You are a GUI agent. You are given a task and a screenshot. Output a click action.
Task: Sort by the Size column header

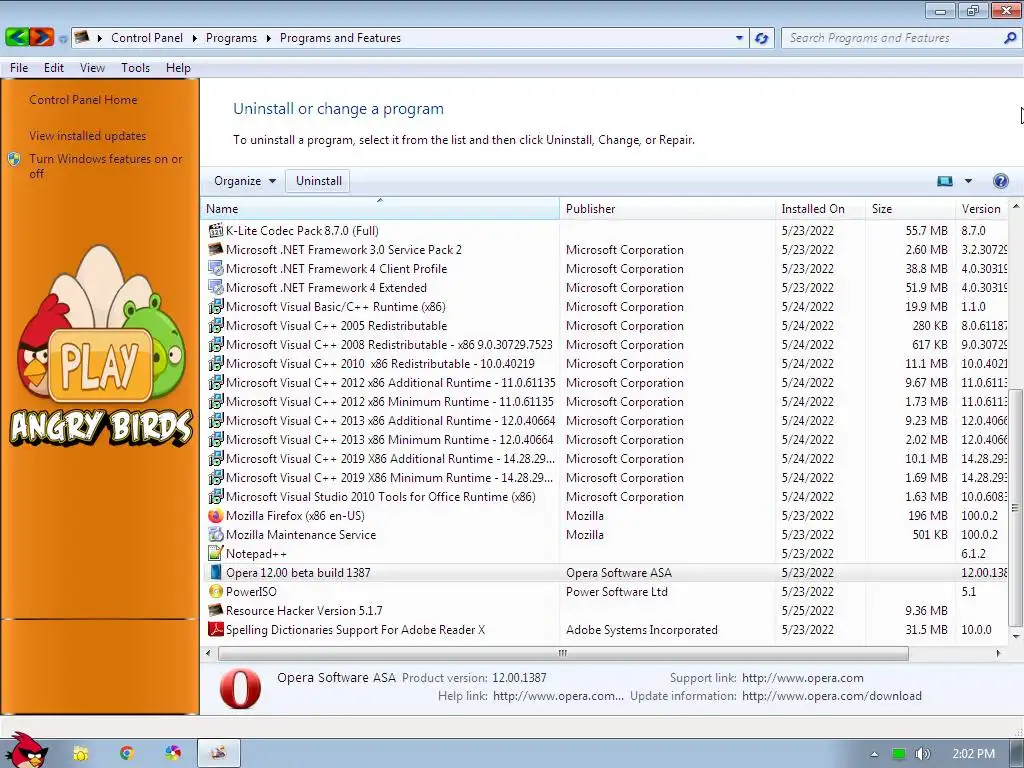(x=911, y=208)
